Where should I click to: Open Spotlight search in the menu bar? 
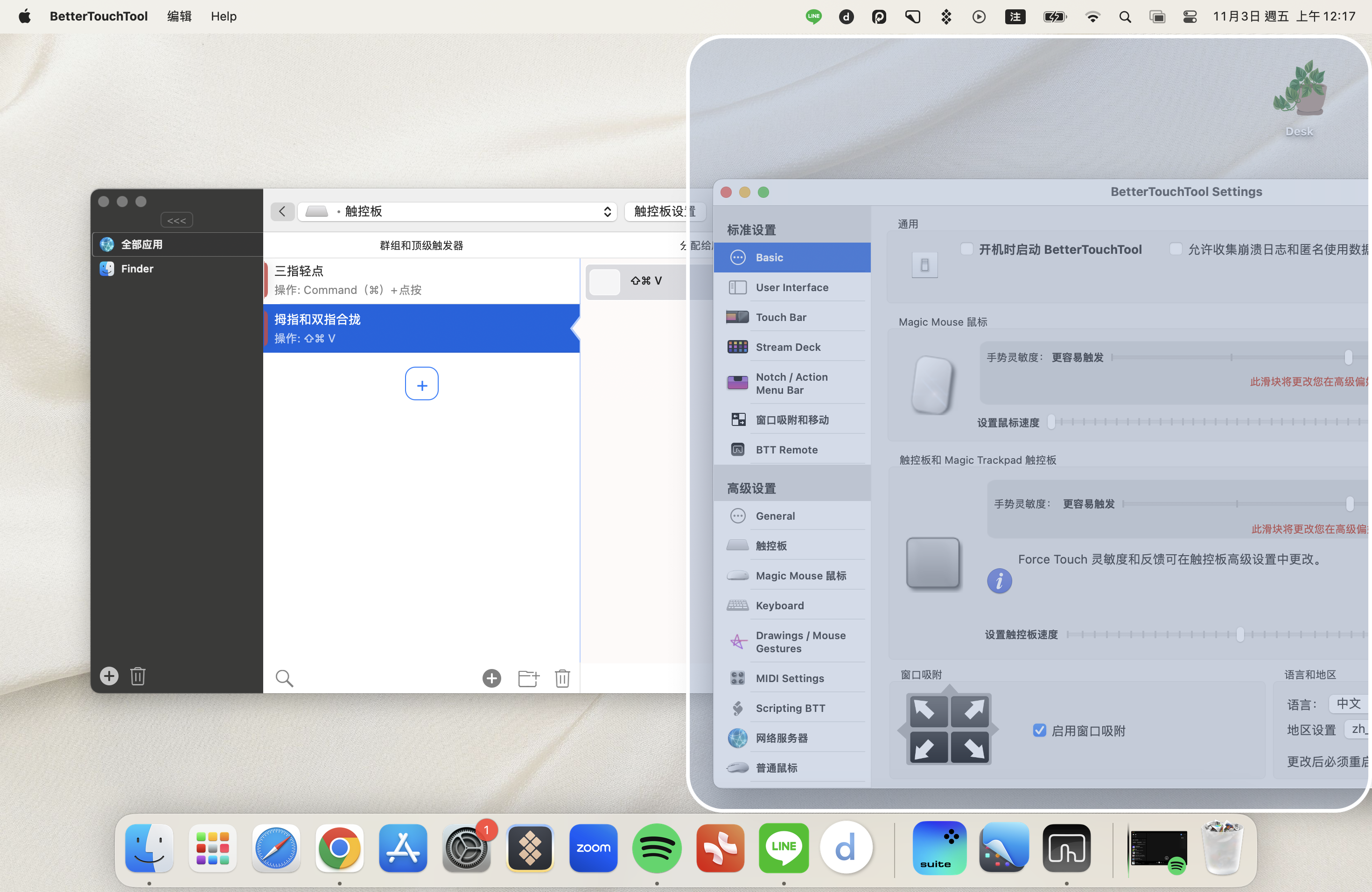pos(1125,17)
